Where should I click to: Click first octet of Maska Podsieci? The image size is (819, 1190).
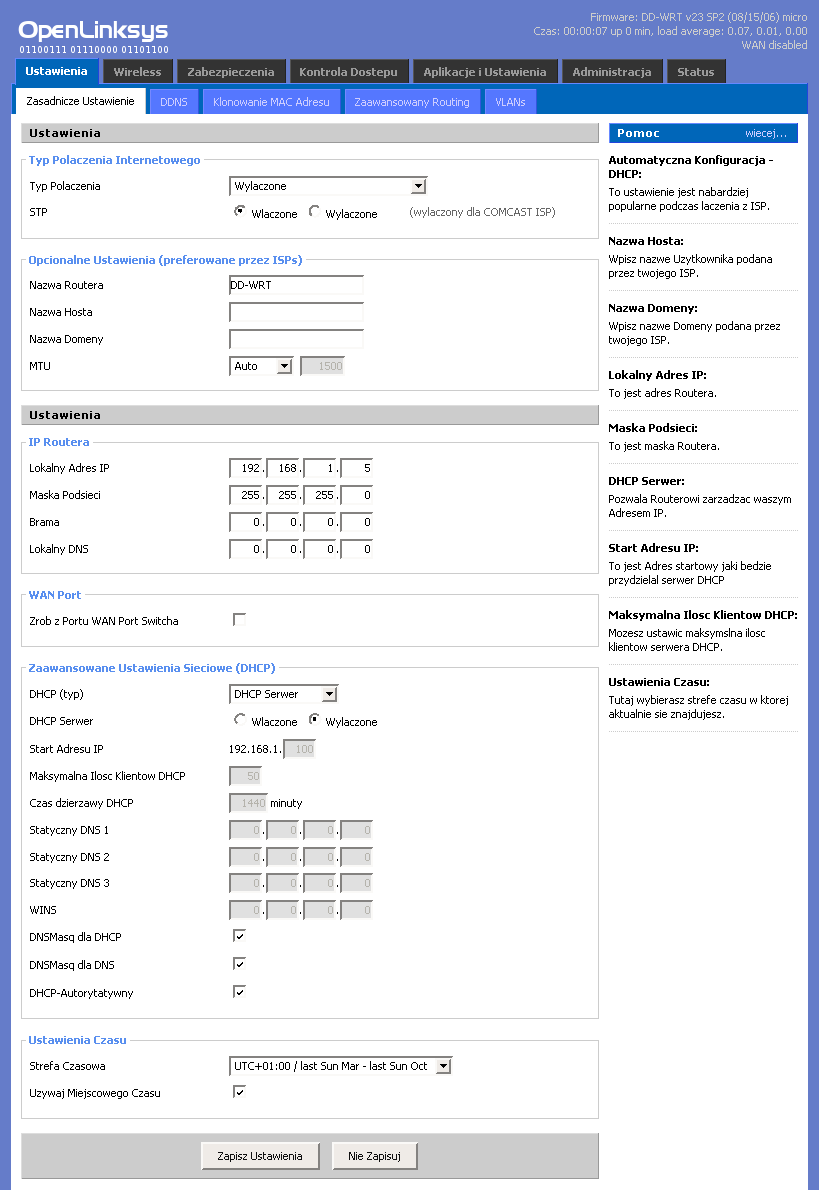pos(246,495)
